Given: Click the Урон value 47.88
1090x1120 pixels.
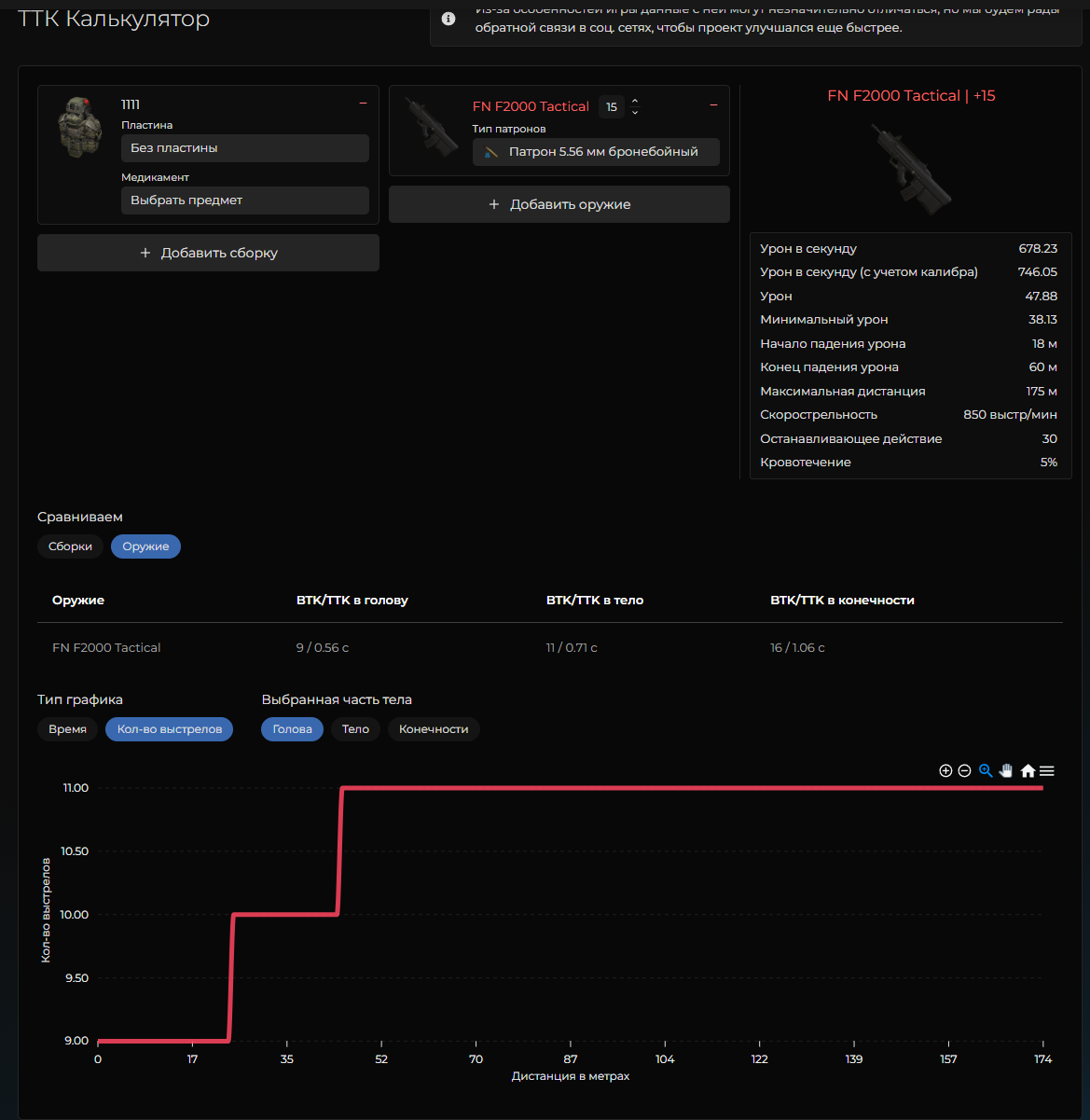Looking at the screenshot, I should (x=1042, y=297).
